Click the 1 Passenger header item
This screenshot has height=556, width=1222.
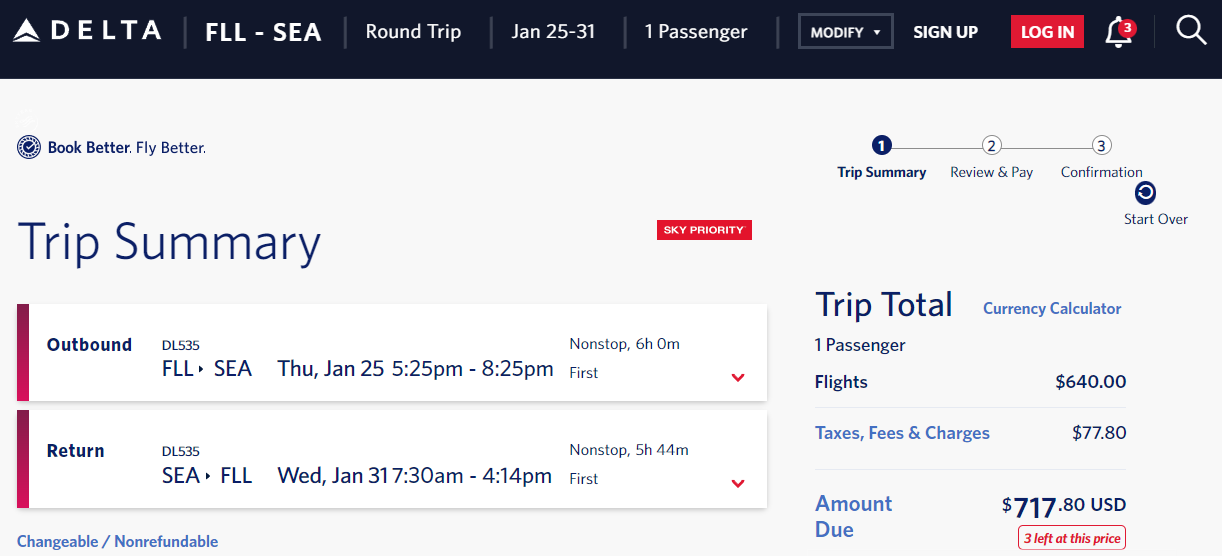696,32
